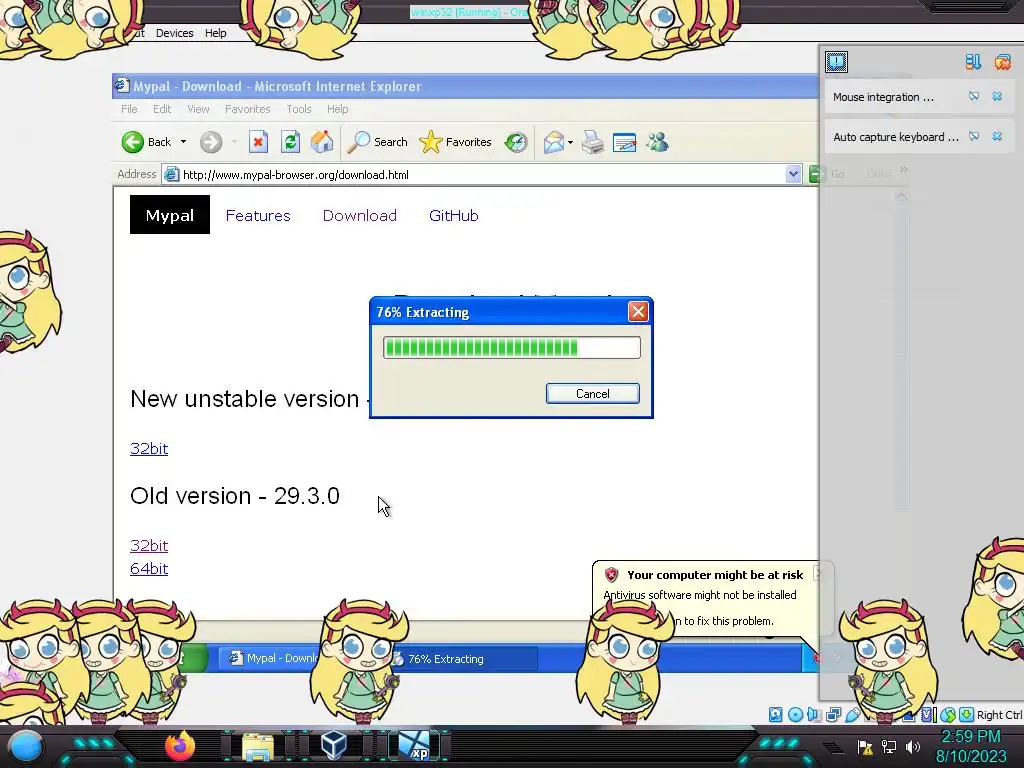The height and width of the screenshot is (768, 1024).
Task: Click the 32bit link under Old version 29.3.0
Action: pos(149,545)
